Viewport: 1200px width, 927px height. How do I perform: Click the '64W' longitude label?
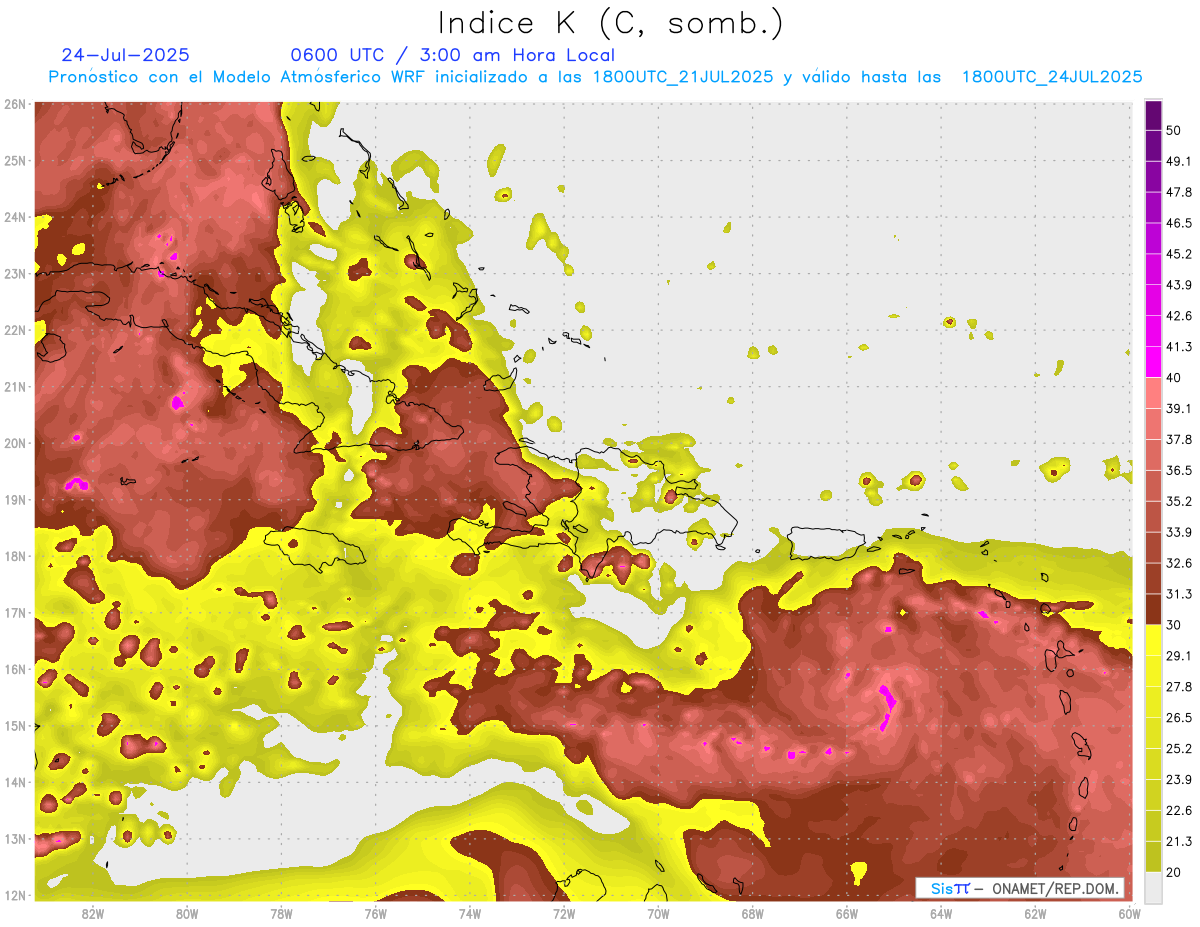pos(941,913)
